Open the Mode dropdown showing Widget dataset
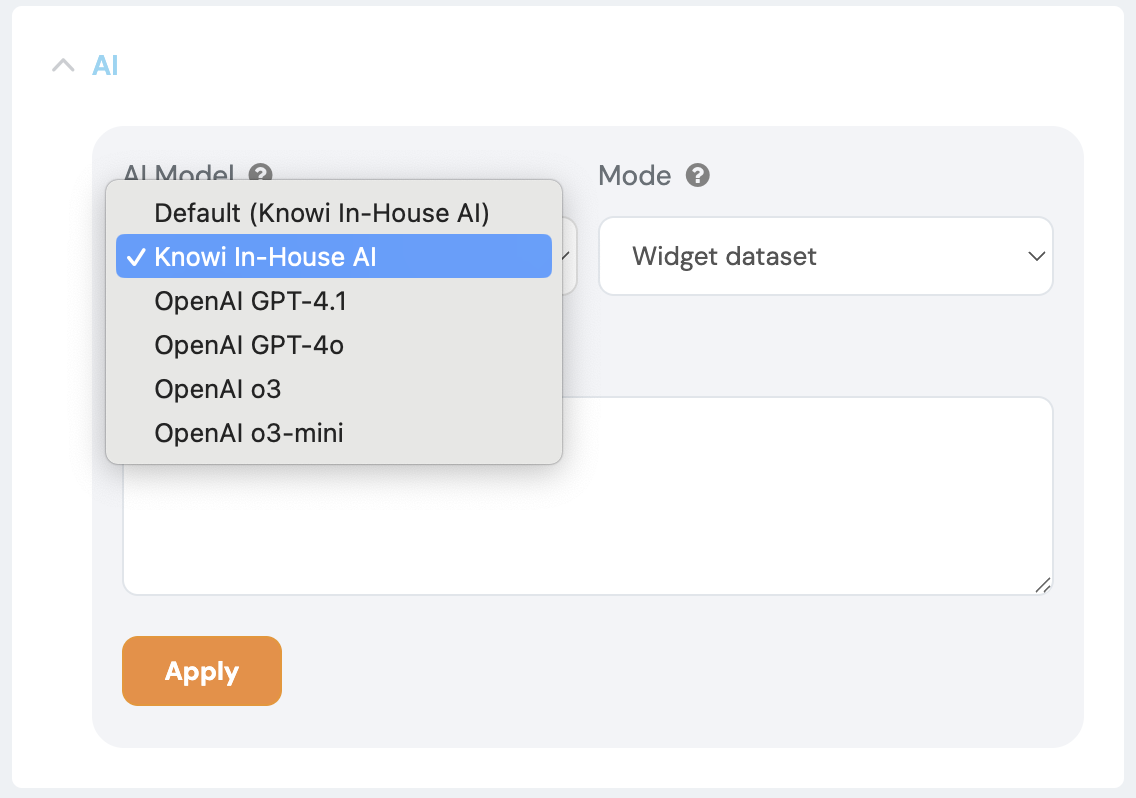Viewport: 1136px width, 798px height. [825, 257]
